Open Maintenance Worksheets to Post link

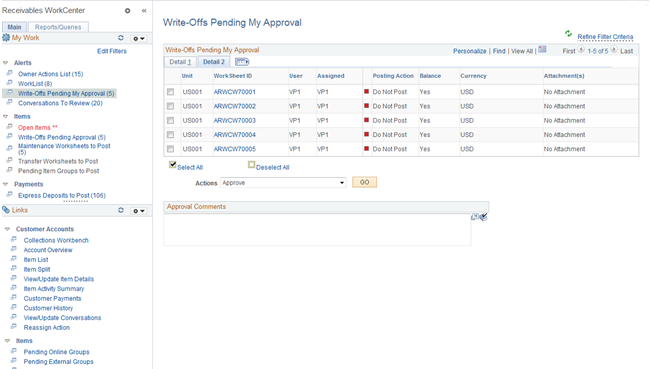click(64, 149)
